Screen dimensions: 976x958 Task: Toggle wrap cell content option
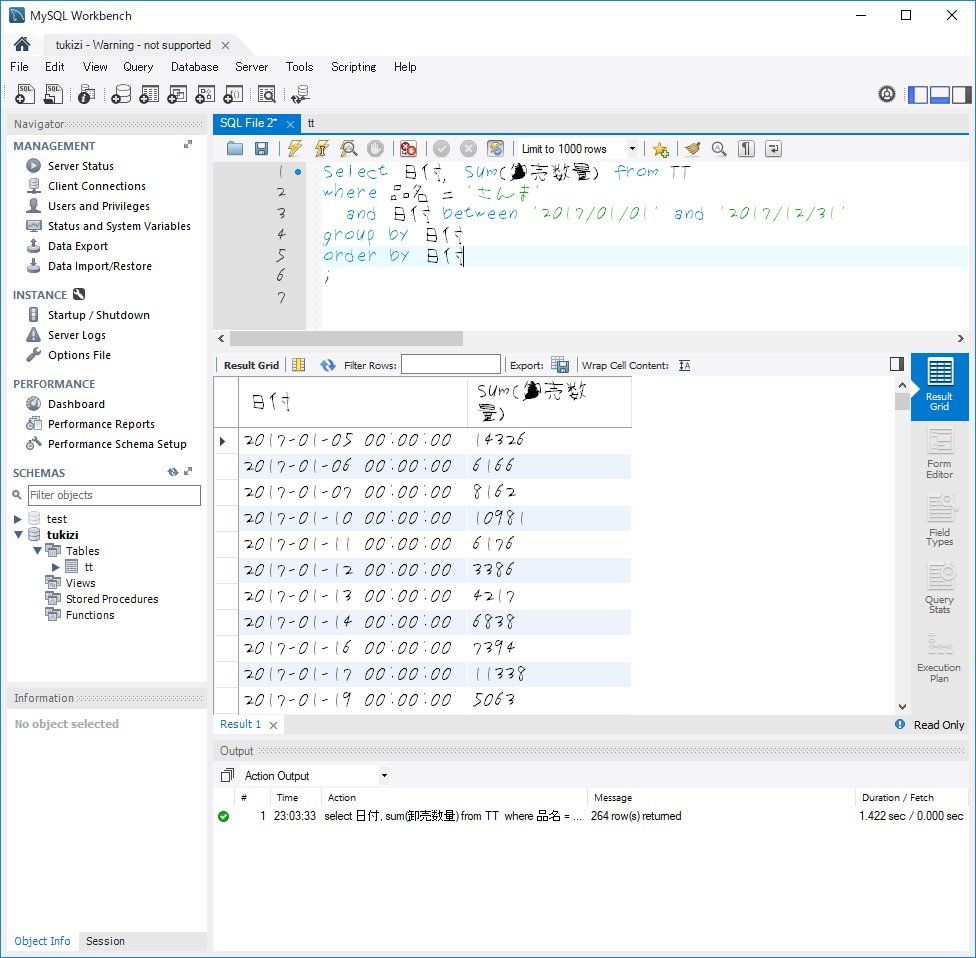coord(685,365)
